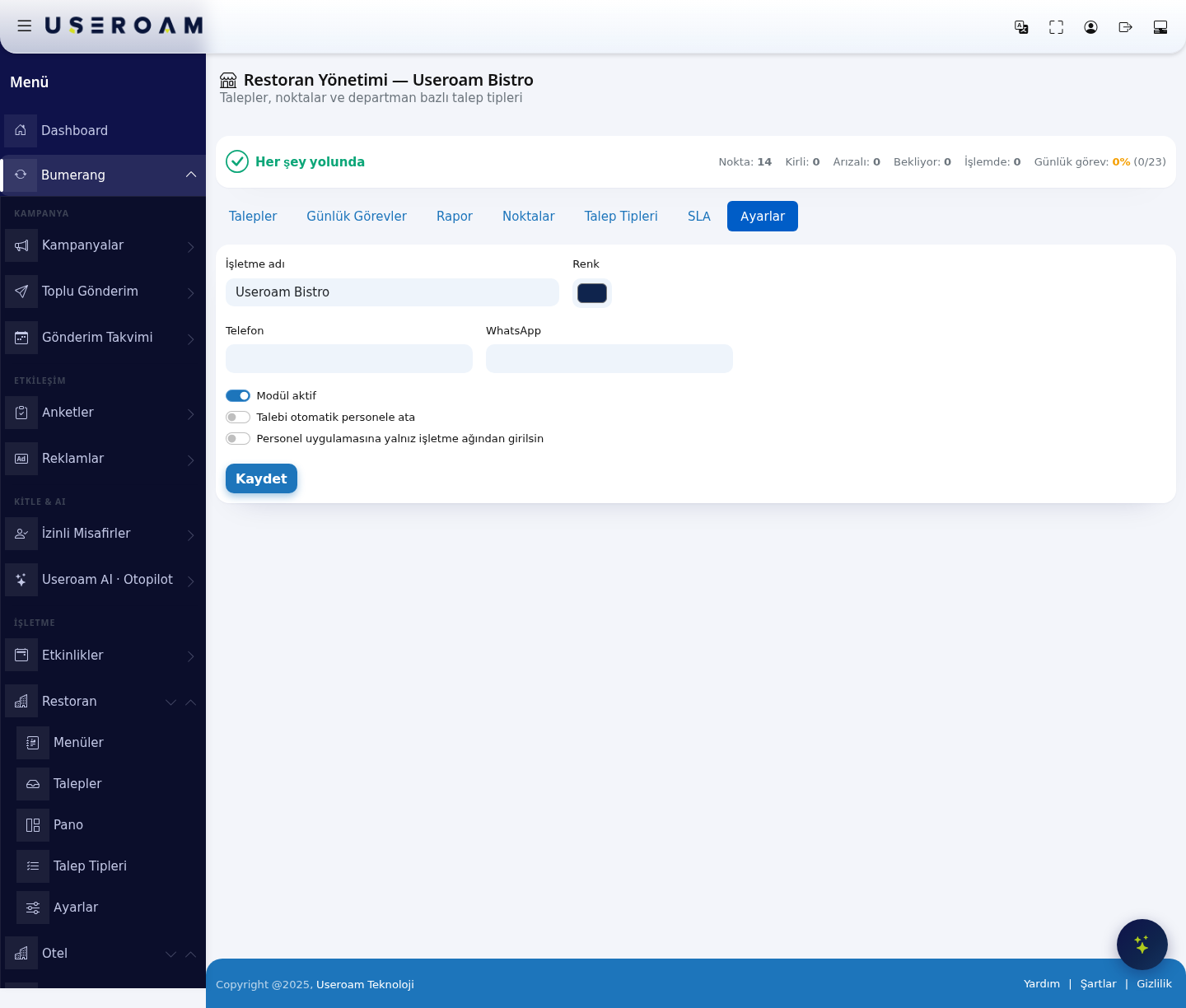Expand the Reklamlar submenu arrow
This screenshot has width=1186, height=1008.
click(191, 460)
